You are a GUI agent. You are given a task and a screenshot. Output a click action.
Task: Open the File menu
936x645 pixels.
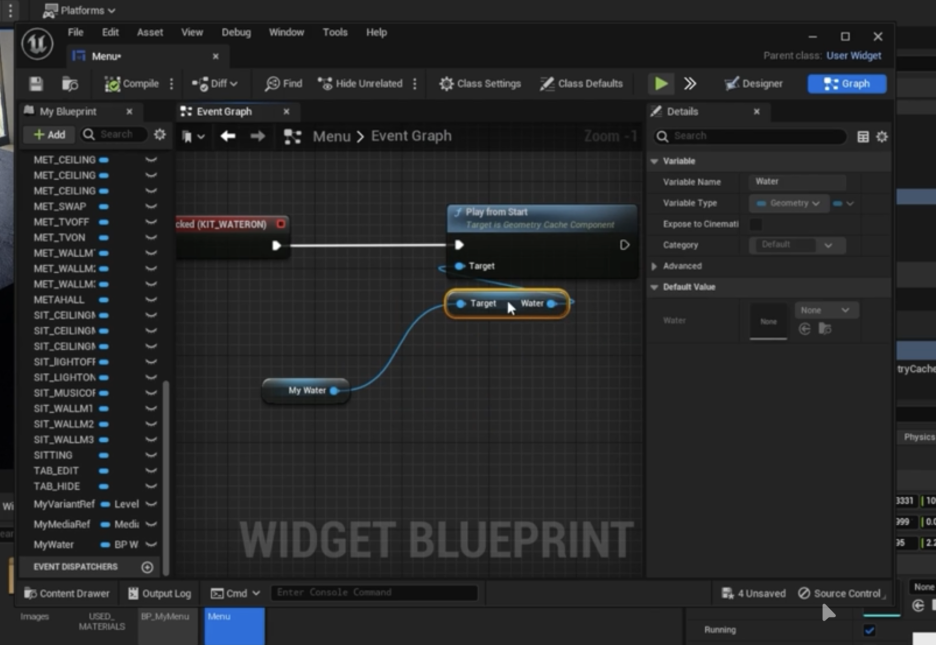click(x=75, y=32)
